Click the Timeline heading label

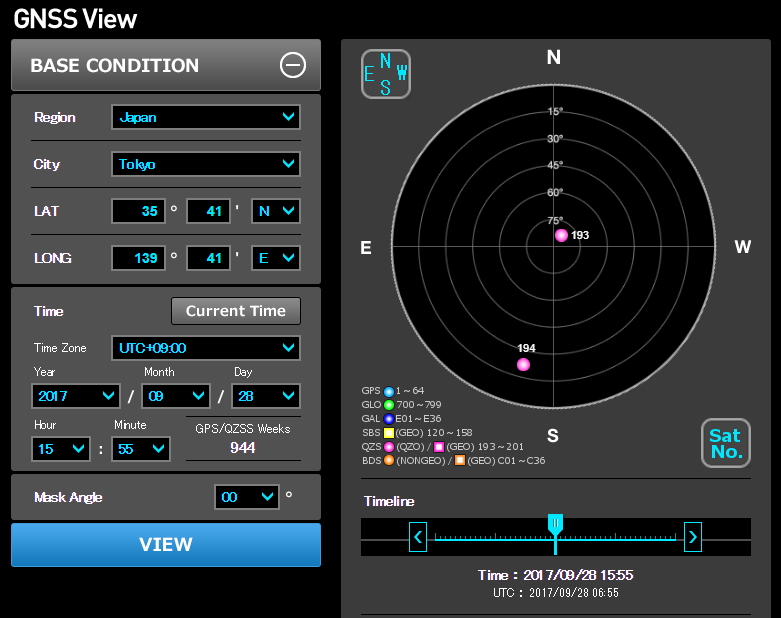(x=389, y=501)
